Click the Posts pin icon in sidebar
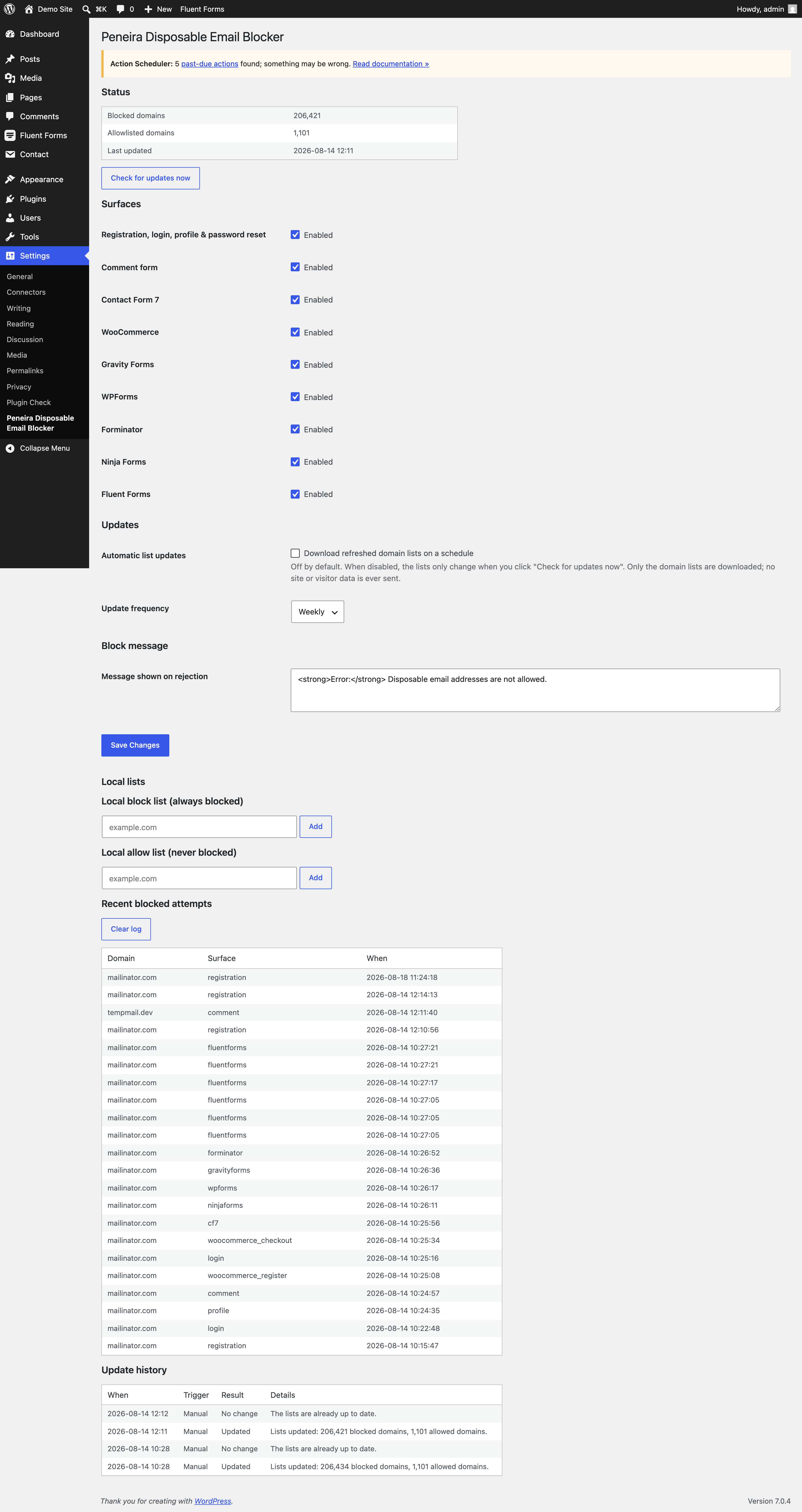Screen dimensions: 802x1512 coord(10,59)
